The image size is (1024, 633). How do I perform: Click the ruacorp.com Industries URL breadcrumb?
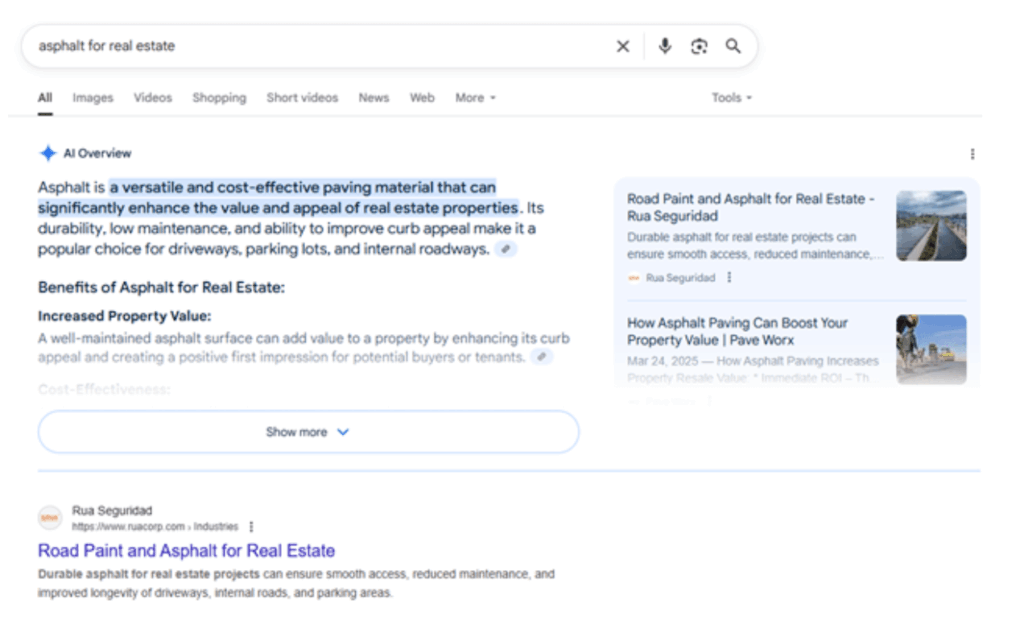[155, 527]
